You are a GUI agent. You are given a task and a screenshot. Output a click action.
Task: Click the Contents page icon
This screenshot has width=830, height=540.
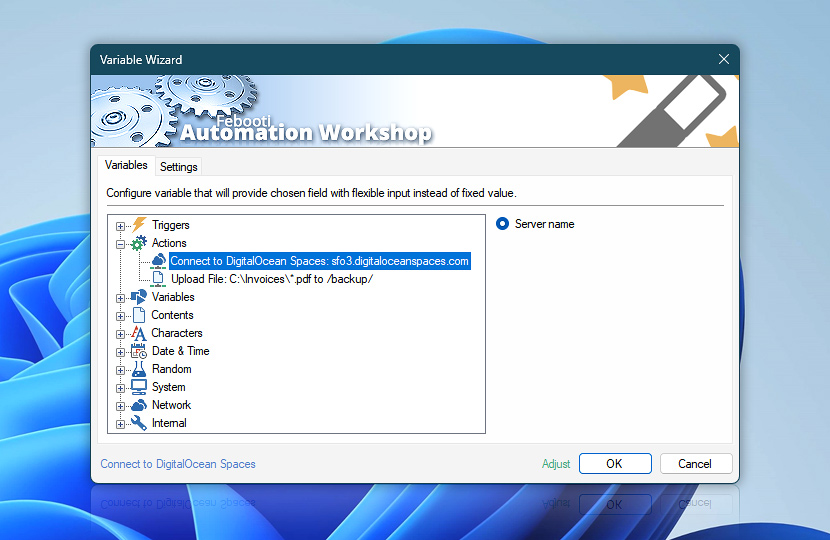pos(139,315)
